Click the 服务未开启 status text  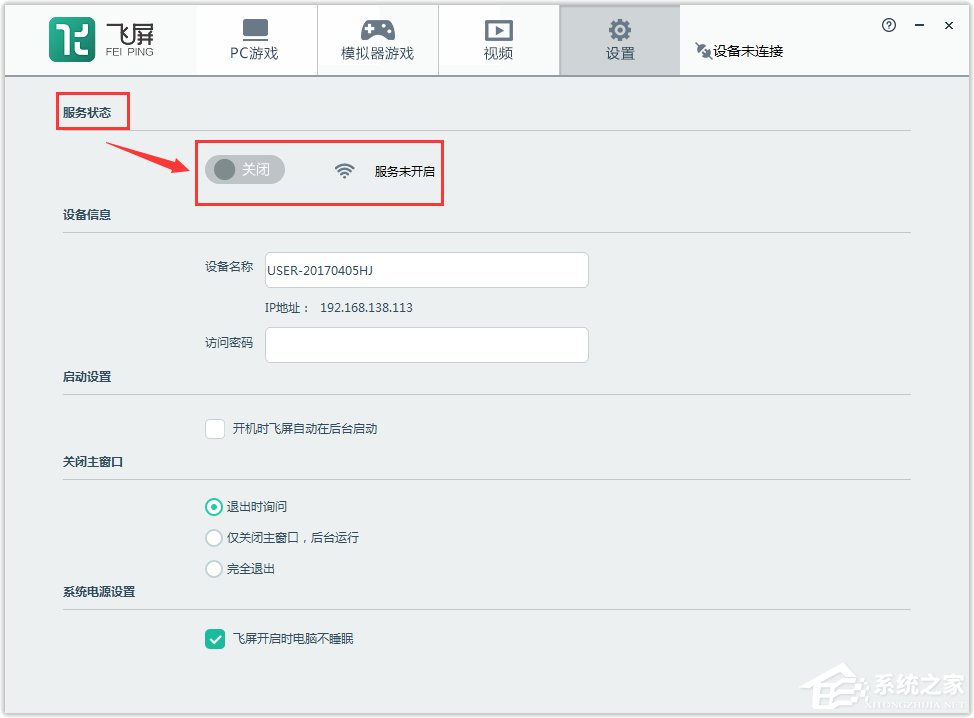point(404,171)
